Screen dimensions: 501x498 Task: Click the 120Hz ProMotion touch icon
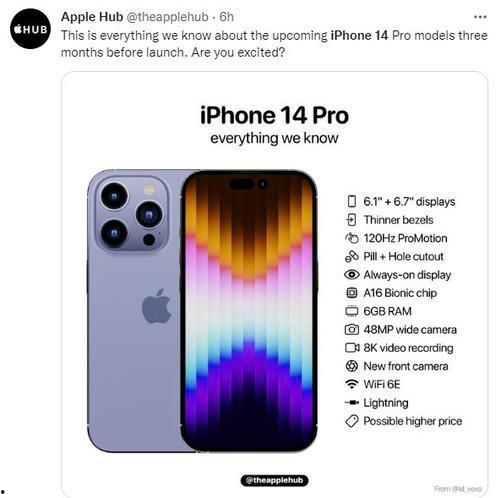[x=352, y=238]
